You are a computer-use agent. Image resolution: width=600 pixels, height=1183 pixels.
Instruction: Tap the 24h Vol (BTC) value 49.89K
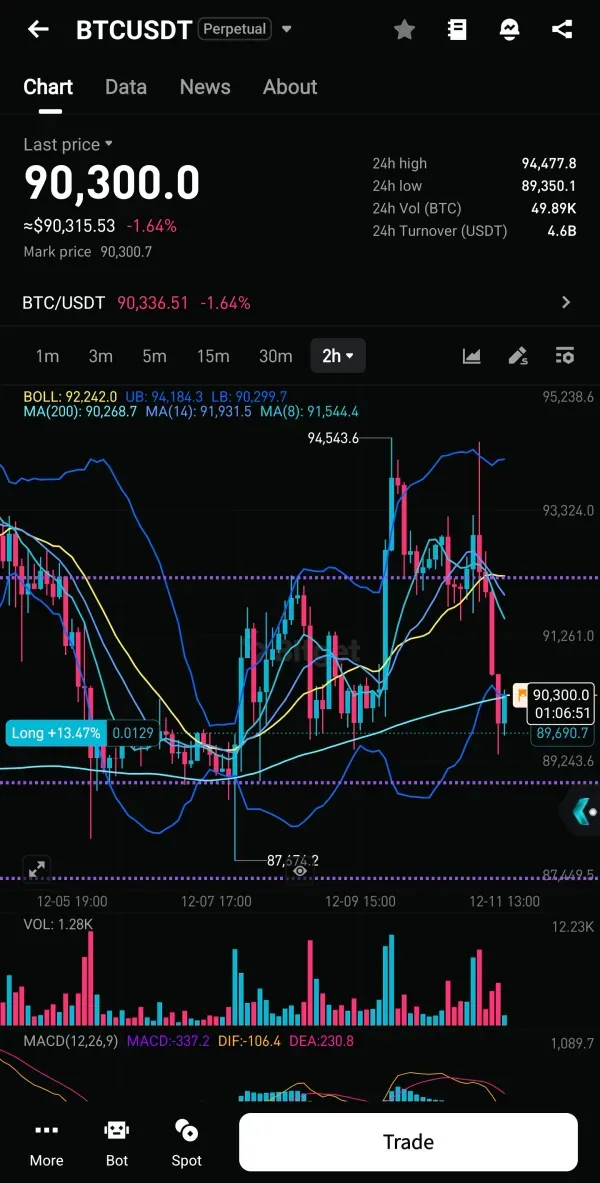553,208
